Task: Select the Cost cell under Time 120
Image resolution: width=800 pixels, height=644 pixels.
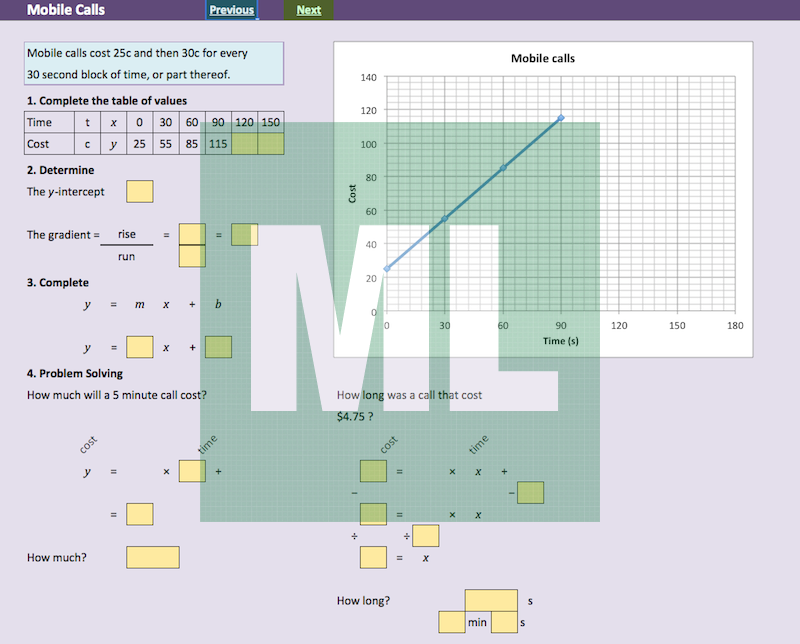Action: point(245,144)
